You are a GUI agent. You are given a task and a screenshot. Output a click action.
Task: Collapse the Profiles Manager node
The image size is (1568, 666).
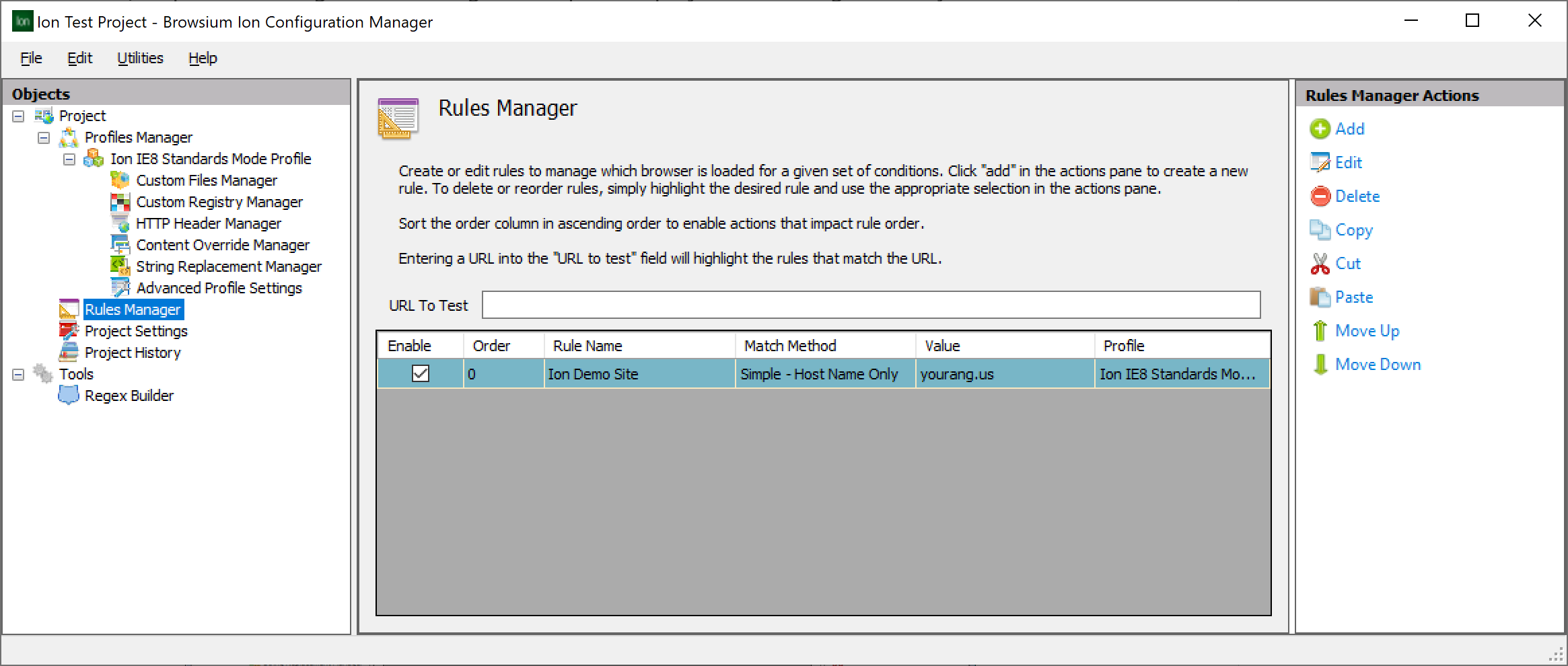click(42, 137)
